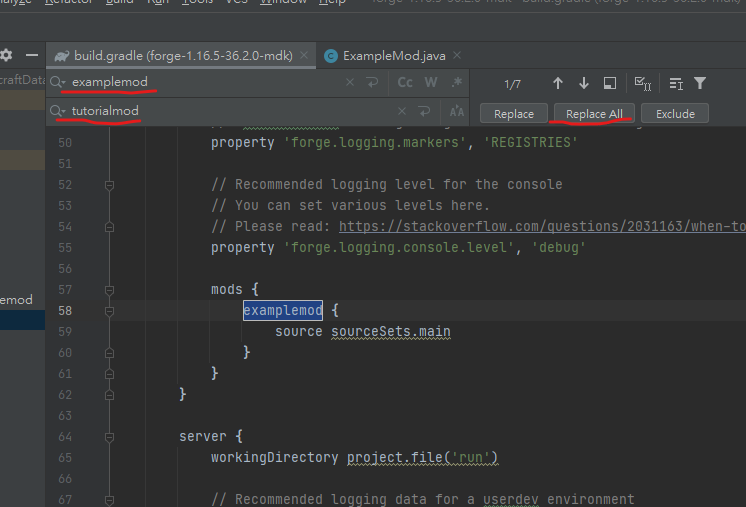This screenshot has width=746, height=507.
Task: Close the ExampleMod.java tab
Action: [x=457, y=56]
